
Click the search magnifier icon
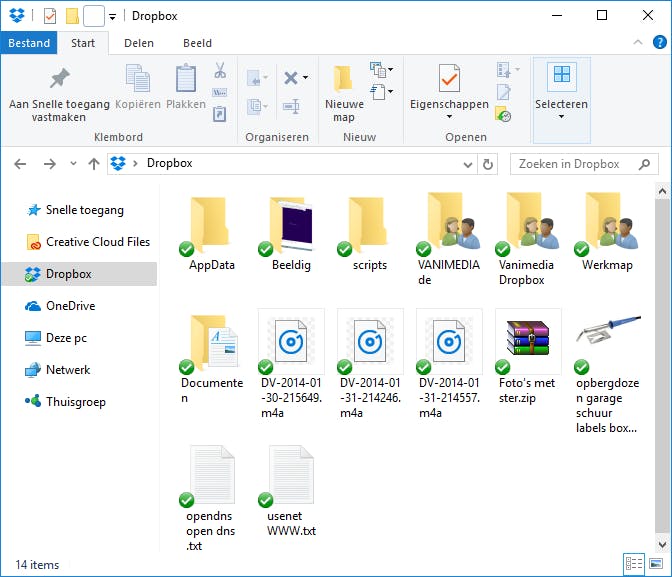pyautogui.click(x=644, y=164)
